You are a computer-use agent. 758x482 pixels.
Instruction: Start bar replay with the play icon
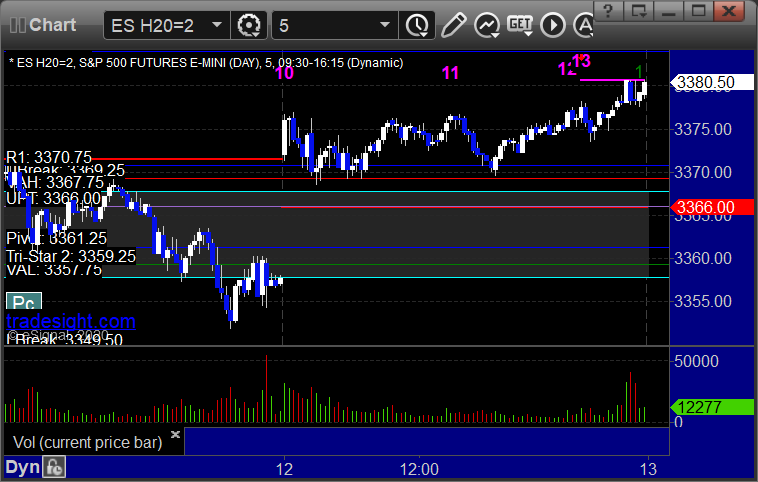tap(553, 25)
